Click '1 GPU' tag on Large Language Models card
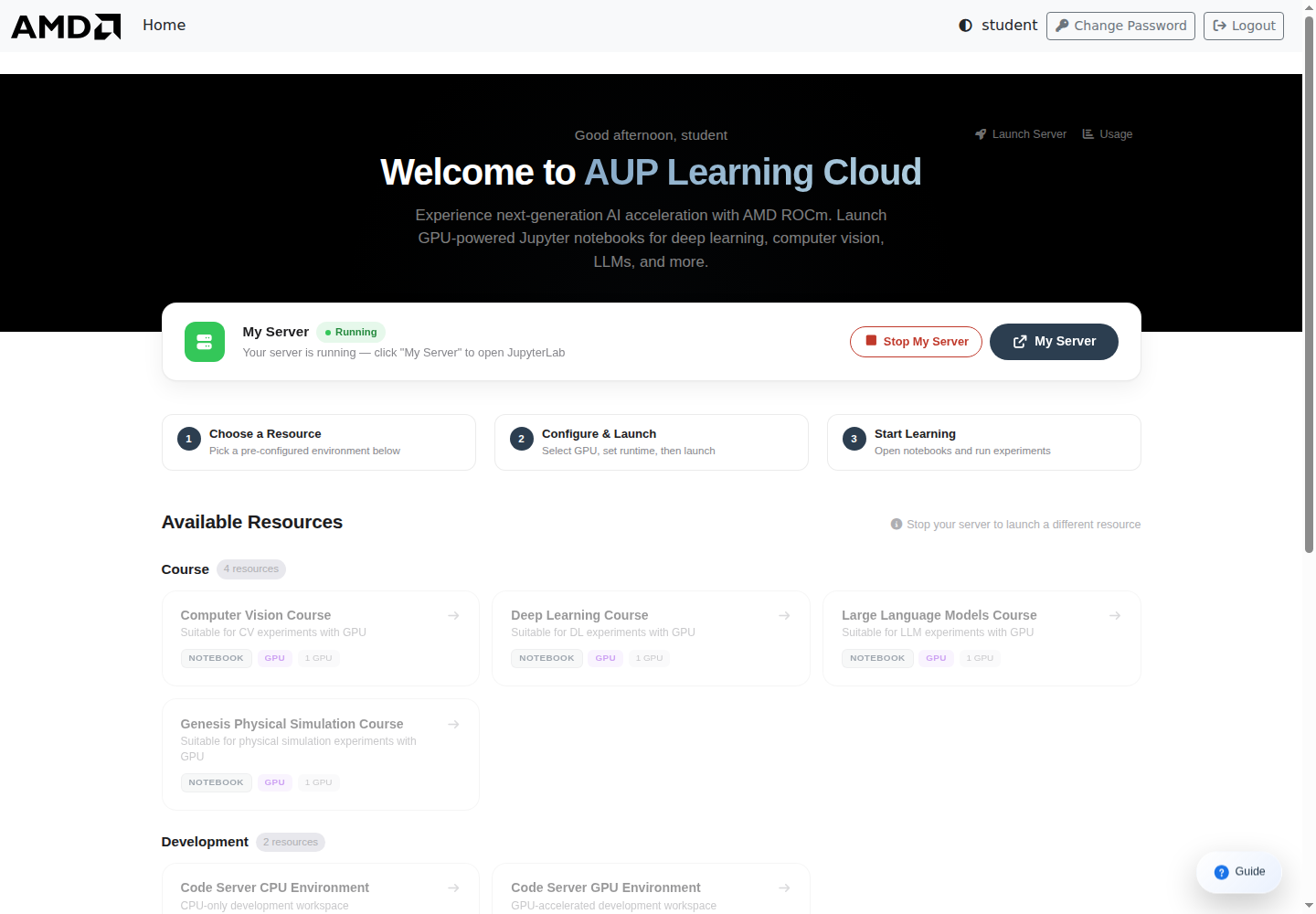The image size is (1316, 914). [980, 659]
